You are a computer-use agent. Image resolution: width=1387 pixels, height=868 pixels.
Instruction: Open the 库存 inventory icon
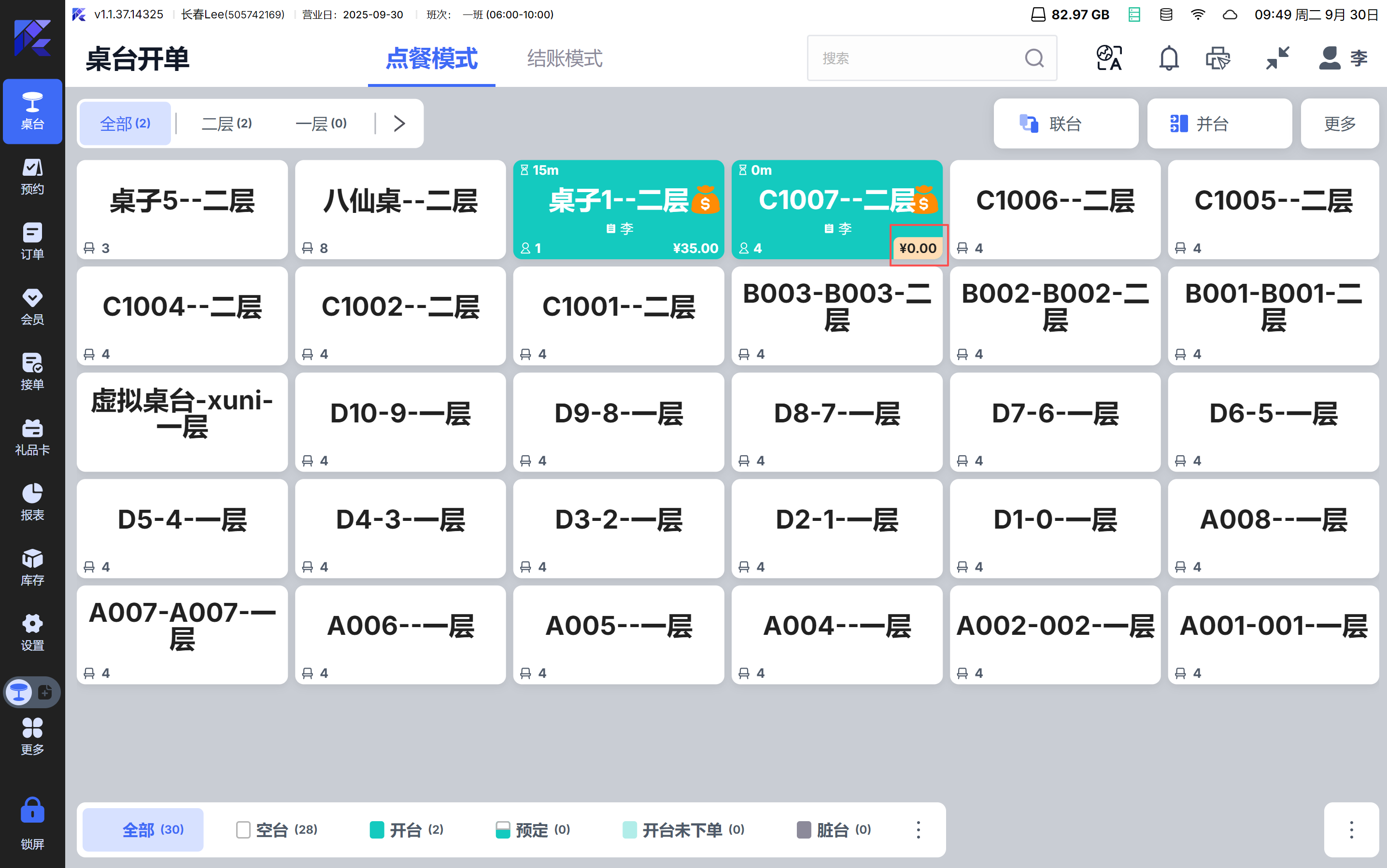point(32,567)
